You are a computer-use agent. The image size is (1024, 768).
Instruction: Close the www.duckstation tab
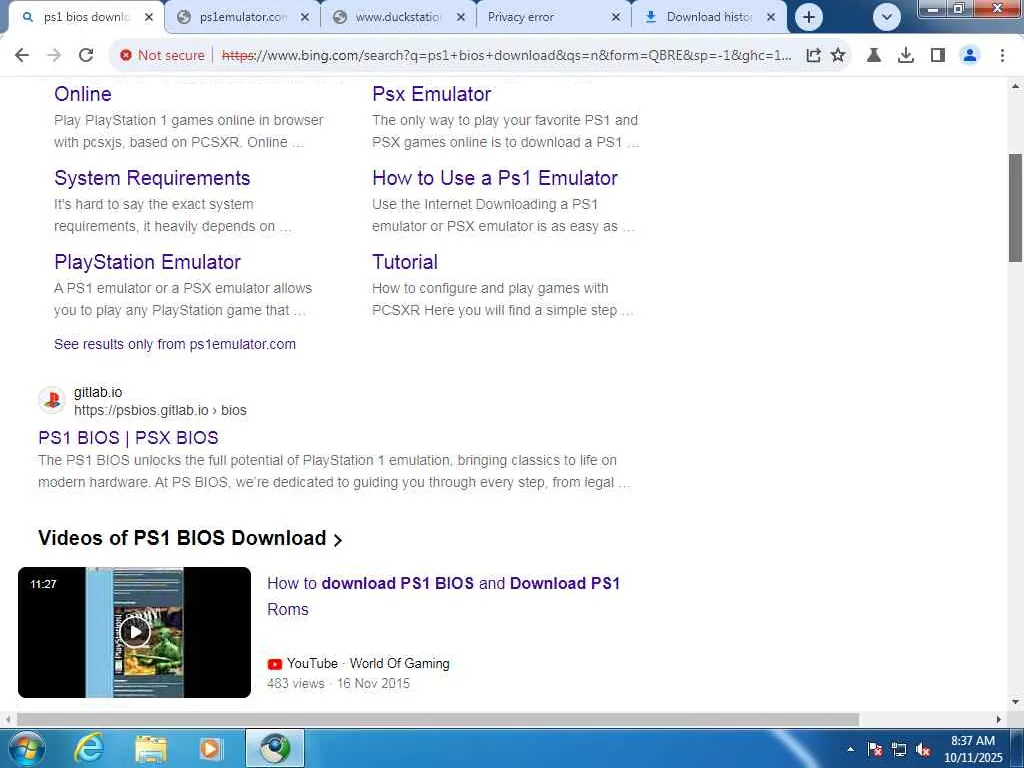tap(461, 17)
